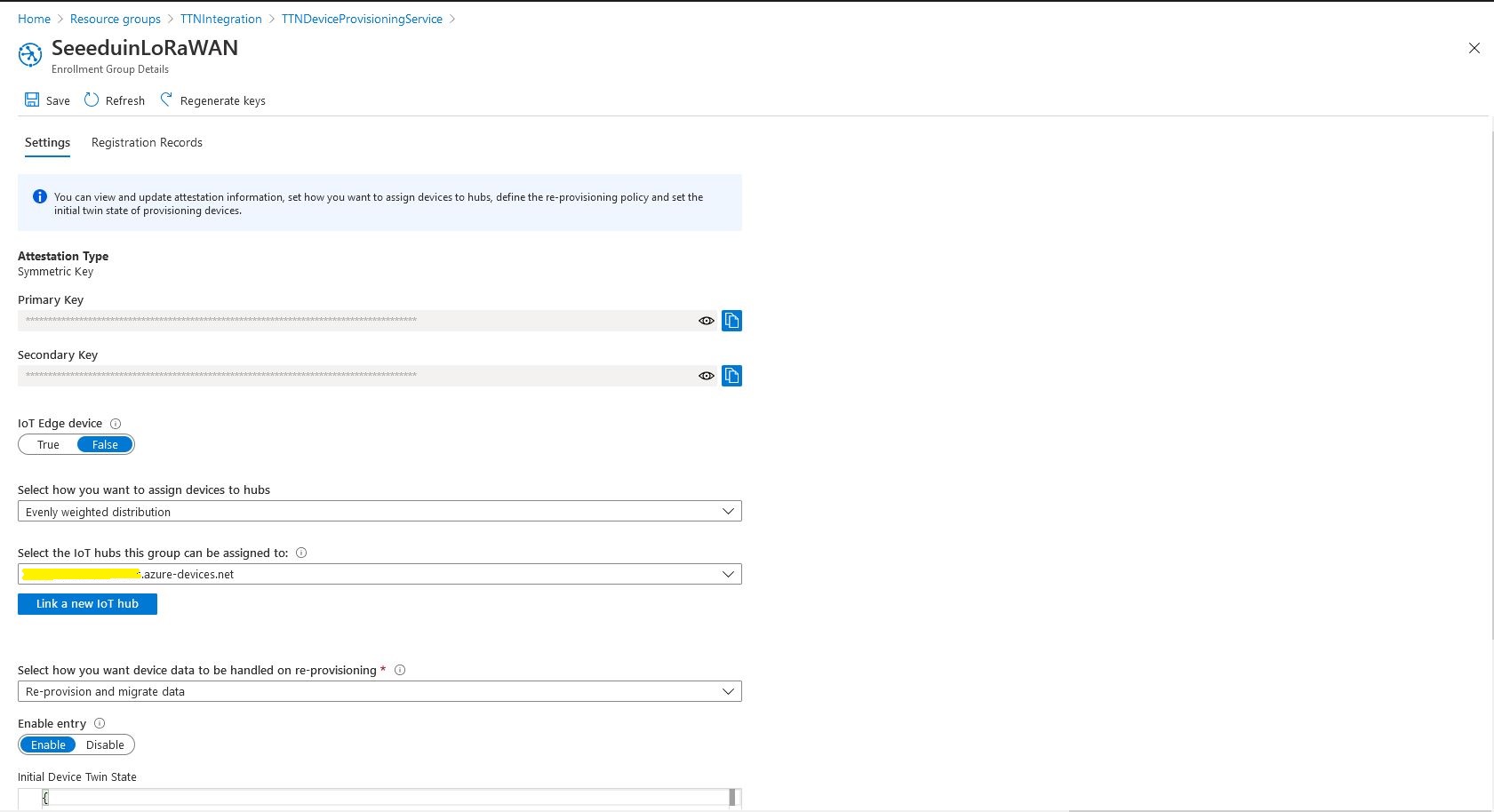Show the Secondary Key value
The image size is (1494, 812).
click(x=706, y=376)
